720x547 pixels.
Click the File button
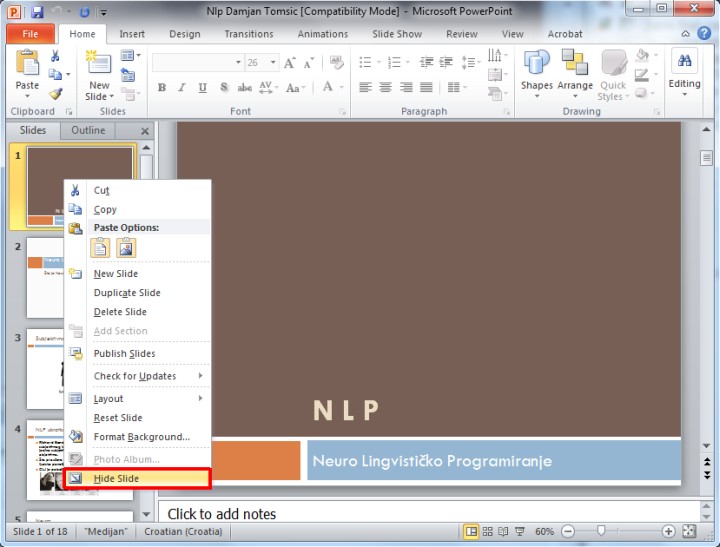(31, 34)
